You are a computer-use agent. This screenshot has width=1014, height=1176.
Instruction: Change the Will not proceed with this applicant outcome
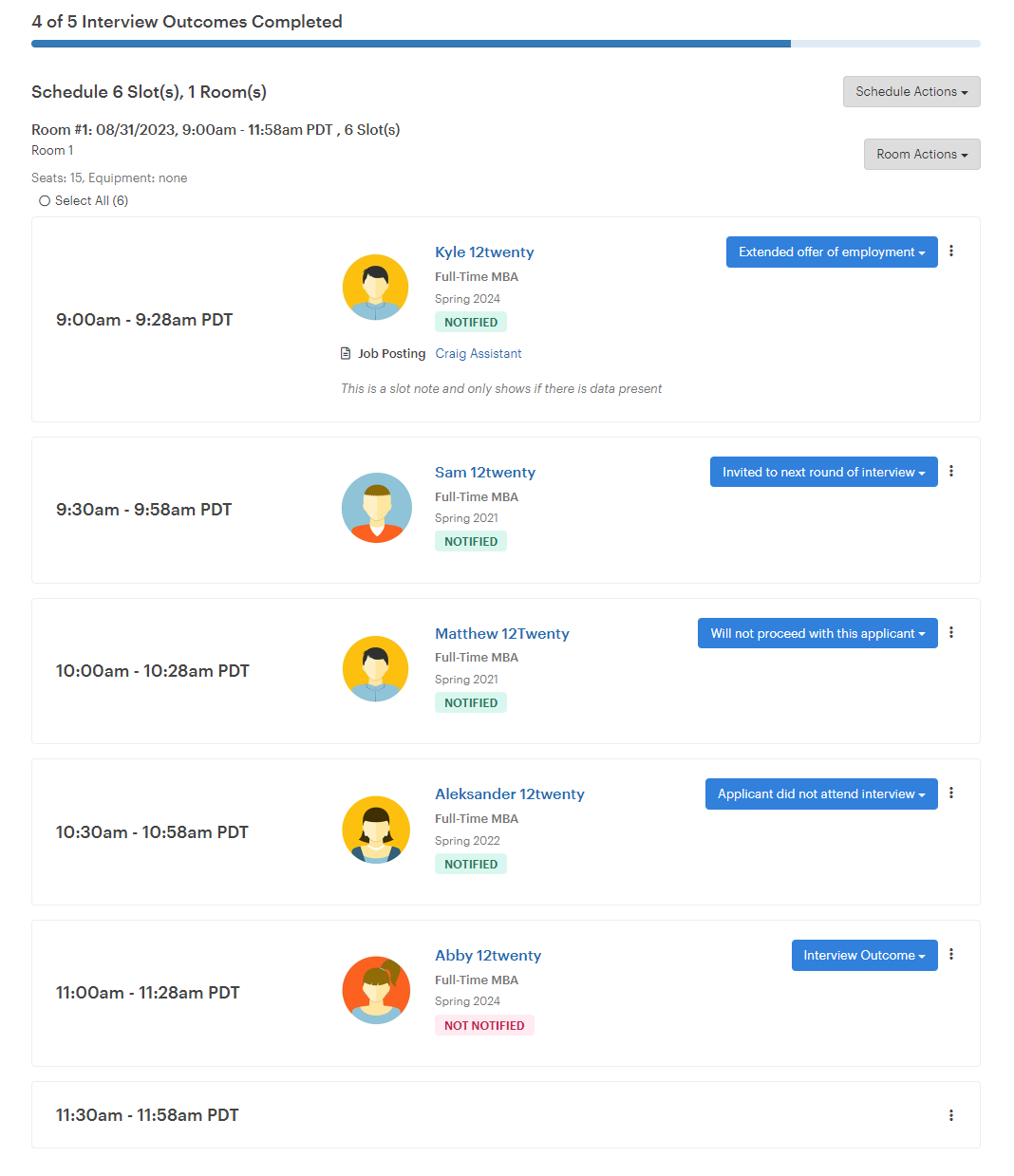click(817, 634)
